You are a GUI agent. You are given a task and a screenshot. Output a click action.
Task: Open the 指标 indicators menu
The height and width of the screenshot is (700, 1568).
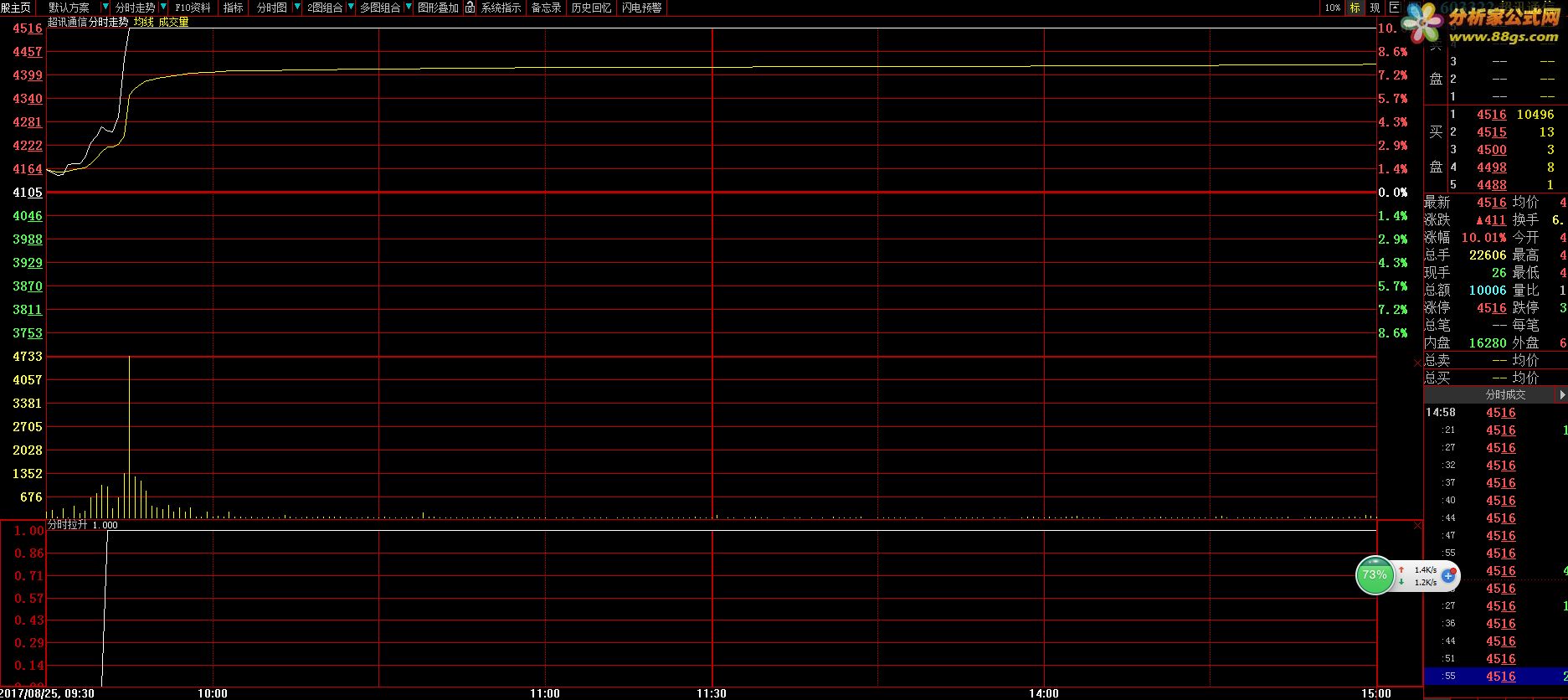click(x=234, y=8)
